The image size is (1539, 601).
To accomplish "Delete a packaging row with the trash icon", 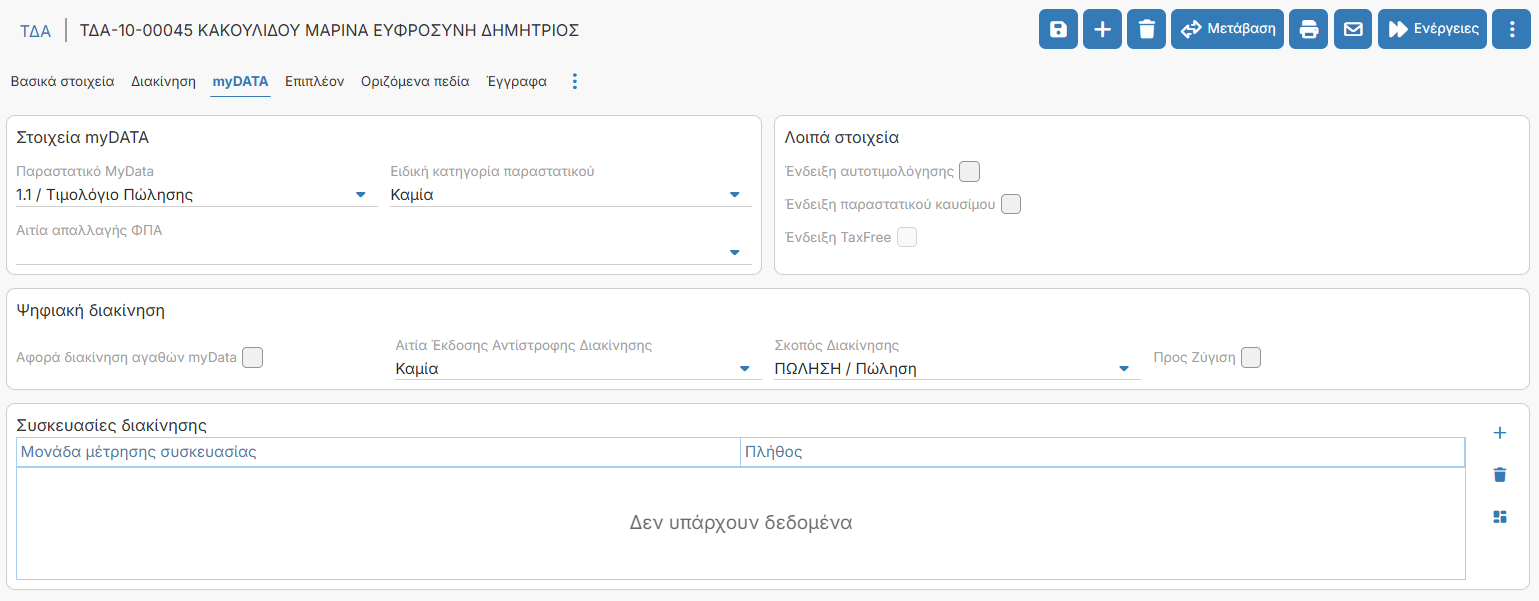I will click(1499, 475).
